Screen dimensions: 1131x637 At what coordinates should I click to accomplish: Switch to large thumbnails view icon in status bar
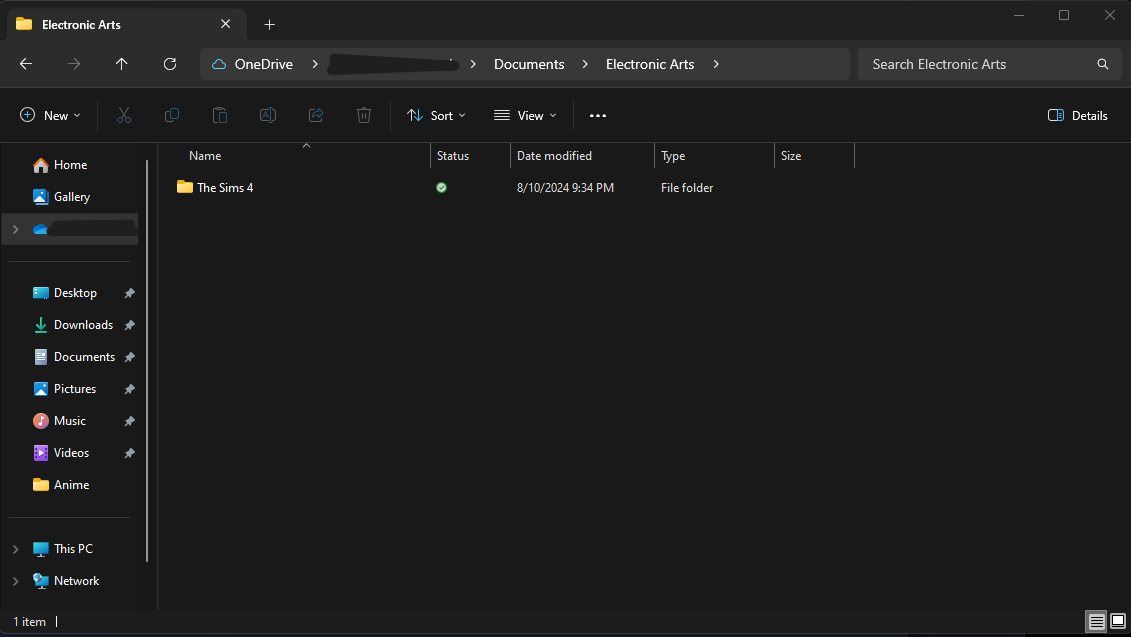1118,621
